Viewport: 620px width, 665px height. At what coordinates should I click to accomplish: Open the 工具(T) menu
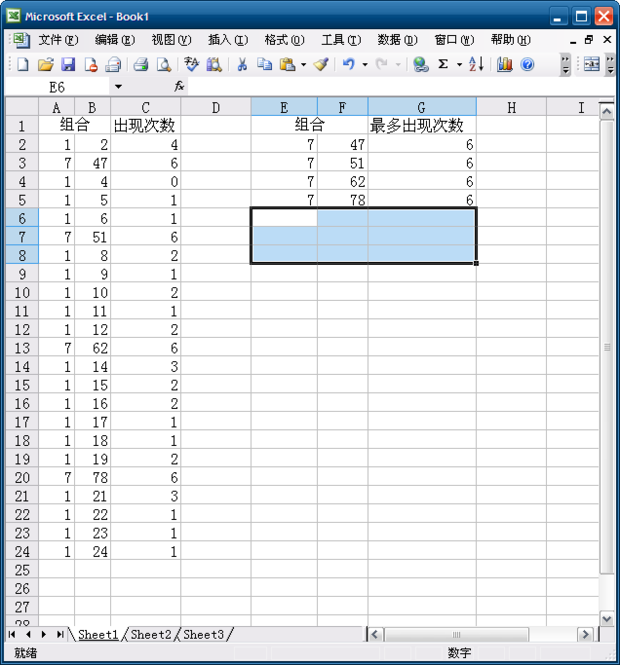coord(341,40)
